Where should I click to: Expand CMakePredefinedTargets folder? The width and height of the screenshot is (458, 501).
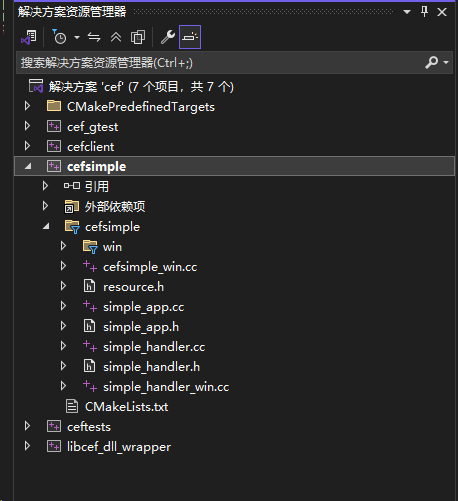(28, 106)
